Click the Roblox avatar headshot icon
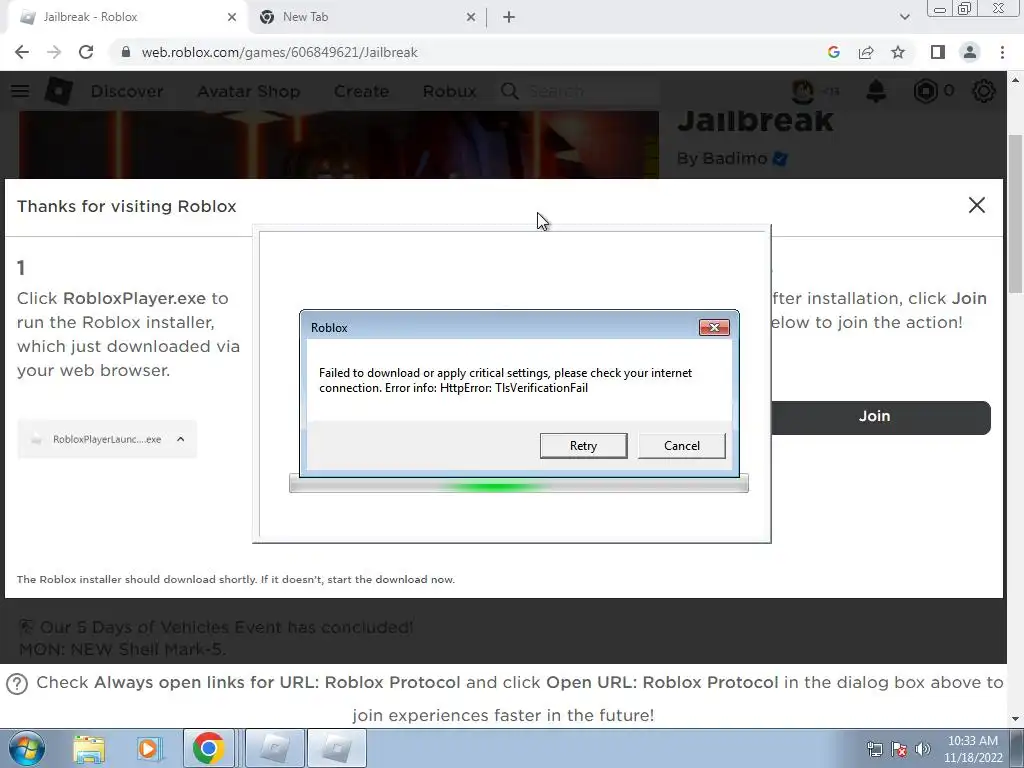The image size is (1024, 768). (x=803, y=91)
